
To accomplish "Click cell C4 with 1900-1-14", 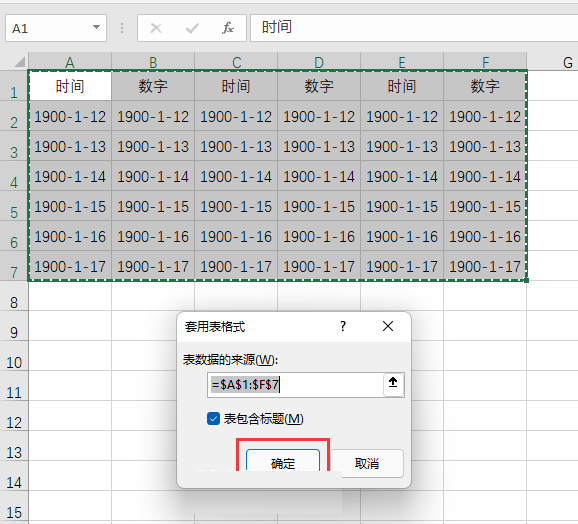I will [236, 176].
